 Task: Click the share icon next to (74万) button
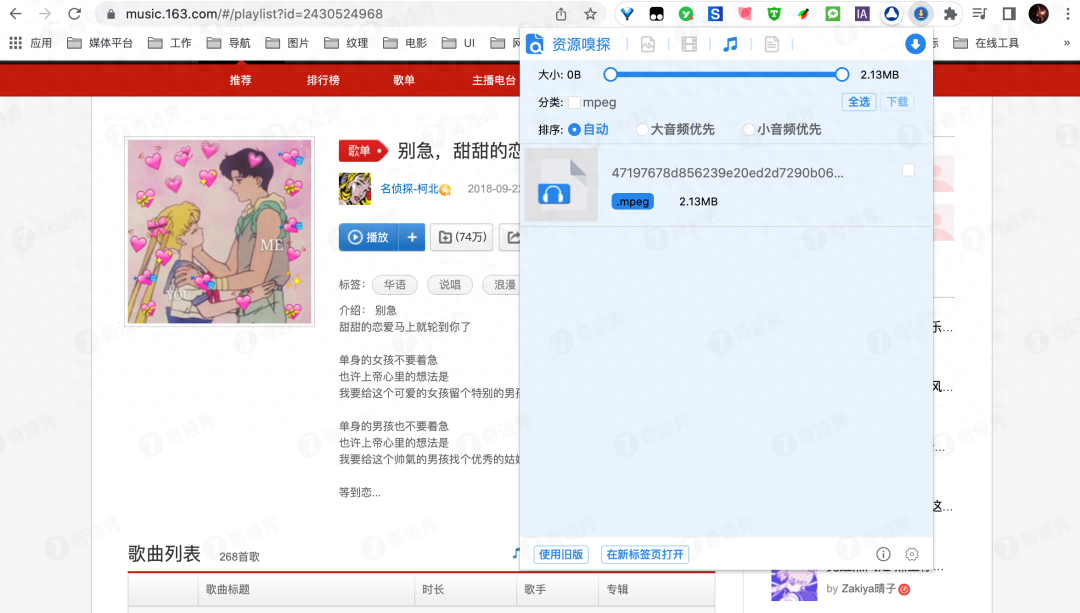tap(513, 237)
